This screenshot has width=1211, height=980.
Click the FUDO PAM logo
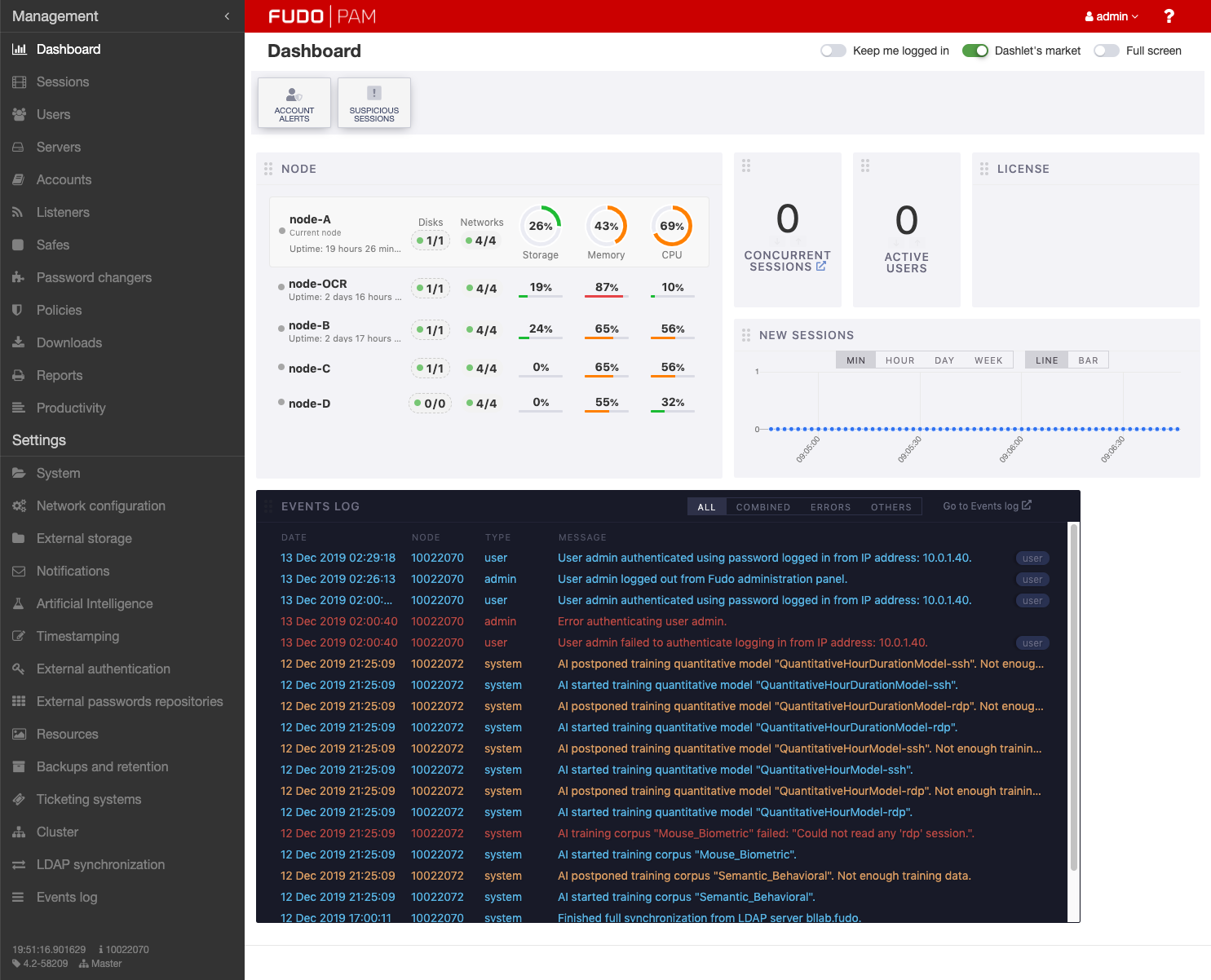[x=321, y=15]
